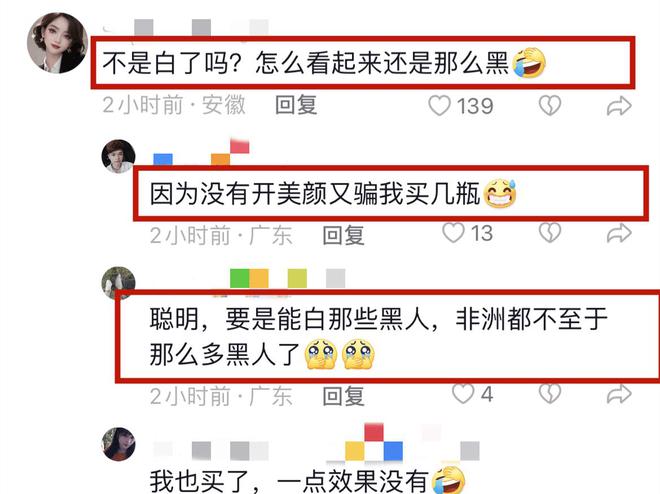Image resolution: width=660 pixels, height=494 pixels.
Task: Reply to the Anhui commenter
Action: click(296, 105)
